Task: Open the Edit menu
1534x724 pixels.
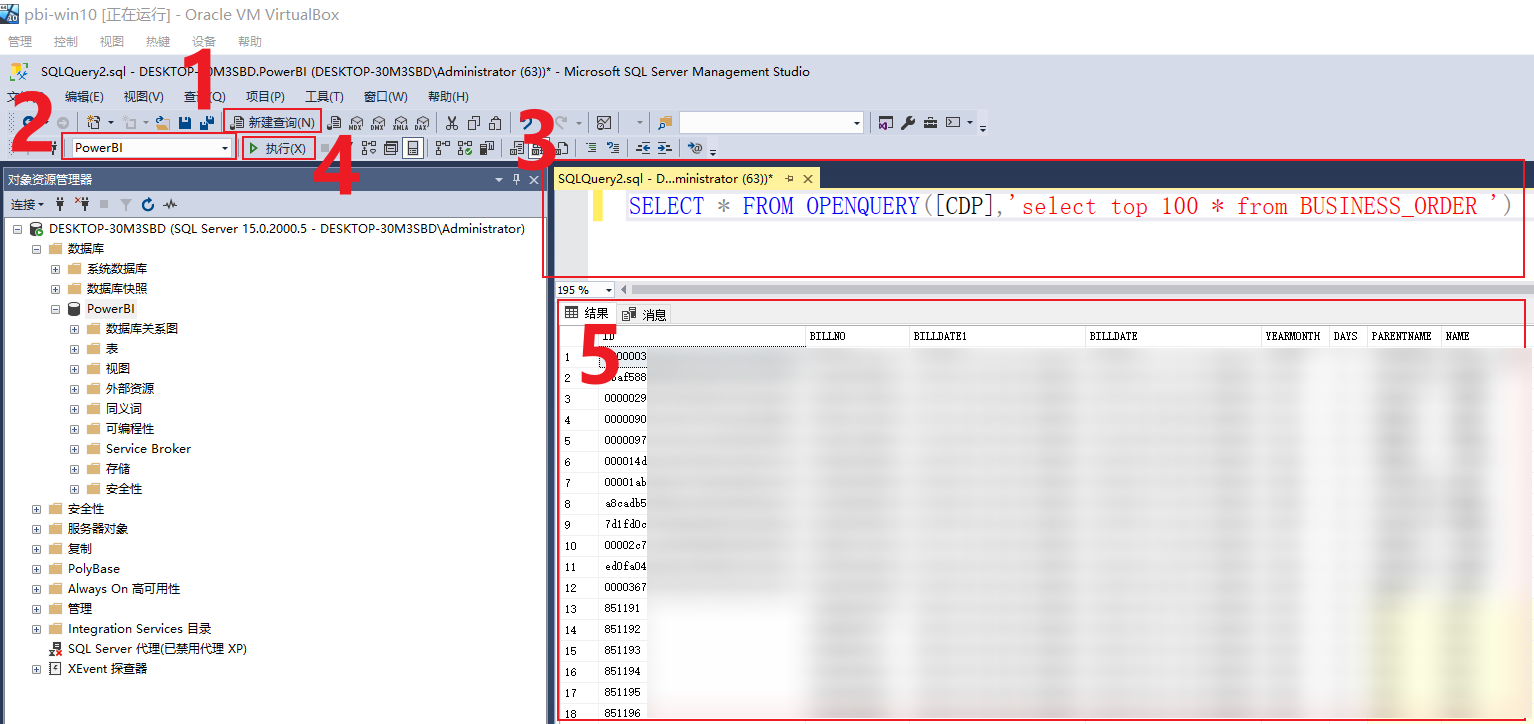Action: [84, 97]
